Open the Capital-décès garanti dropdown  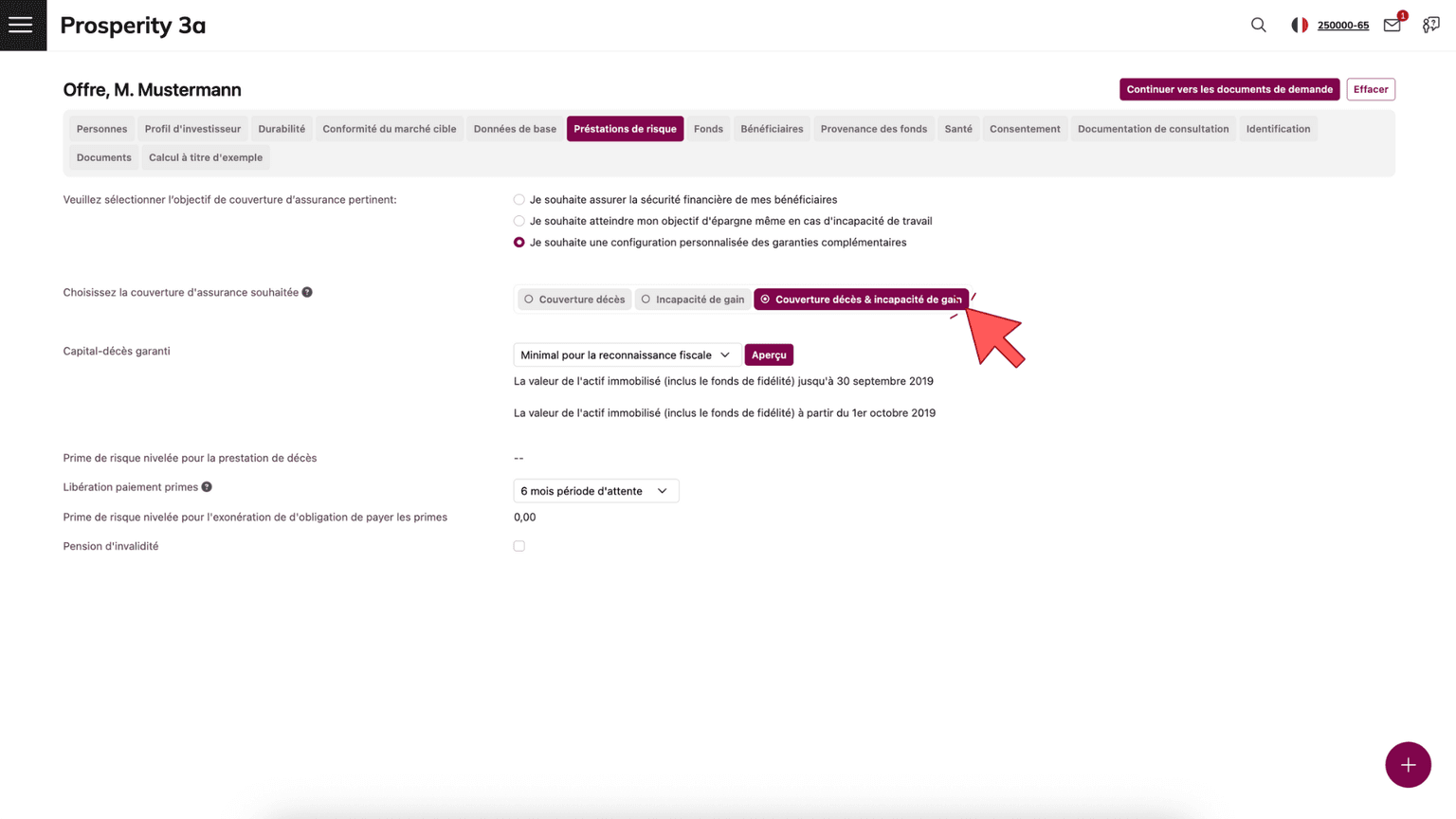(626, 355)
